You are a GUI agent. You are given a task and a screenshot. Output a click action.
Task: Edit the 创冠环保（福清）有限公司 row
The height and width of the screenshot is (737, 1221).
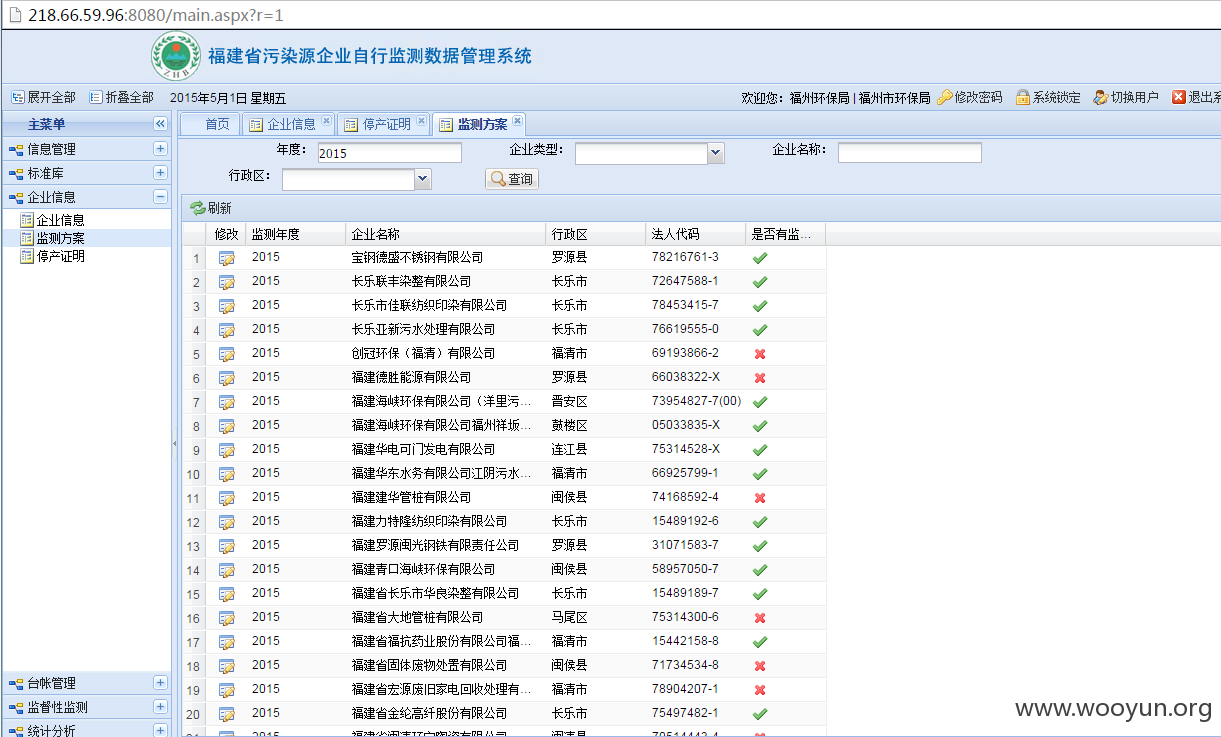point(227,354)
